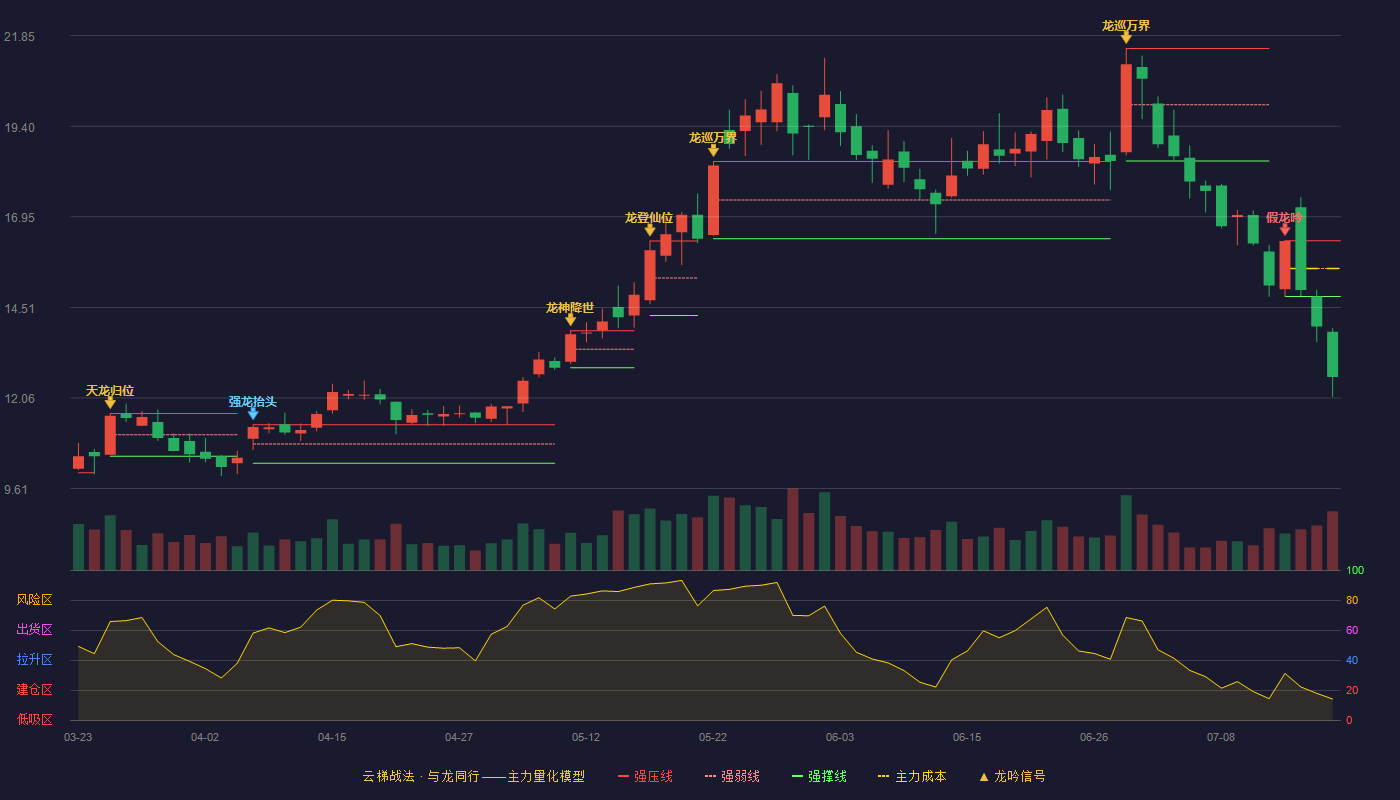
Task: Click the orange 80 indicator scale value
Action: pyautogui.click(x=1352, y=601)
